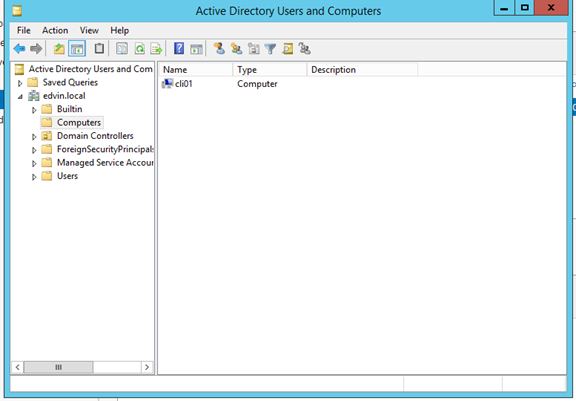Toggle Show/Hide Action Pane icon
The image size is (576, 401).
tap(197, 48)
